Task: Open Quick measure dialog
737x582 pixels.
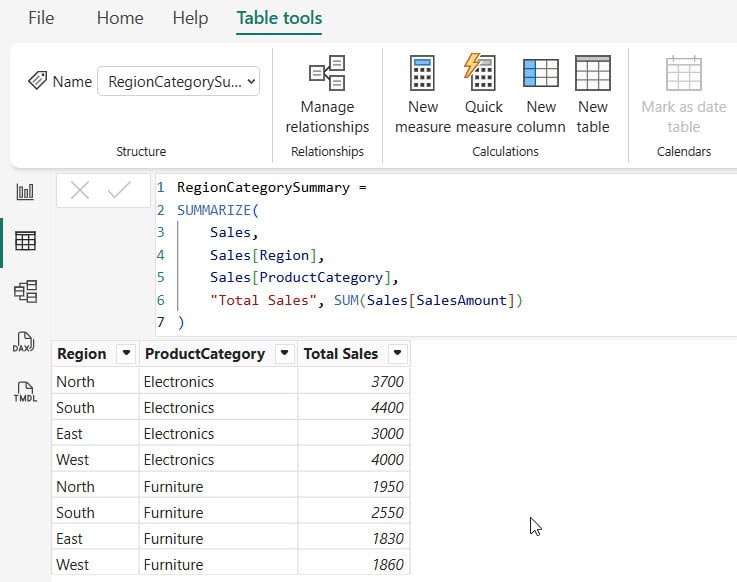Action: click(484, 95)
